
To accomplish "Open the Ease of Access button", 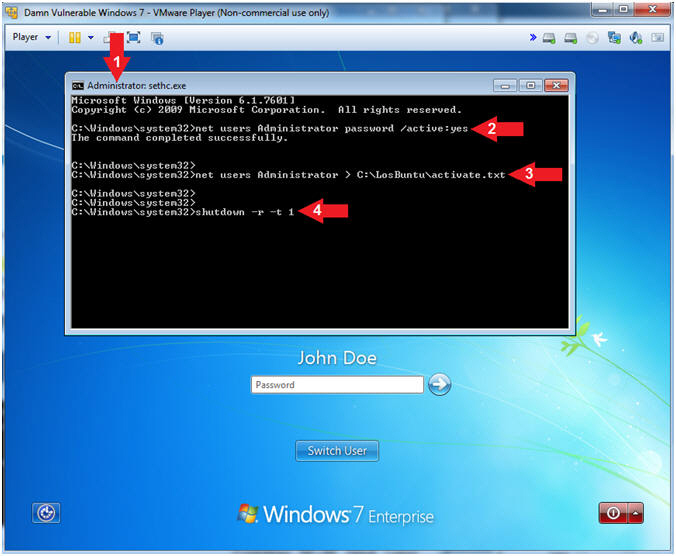I will [46, 513].
